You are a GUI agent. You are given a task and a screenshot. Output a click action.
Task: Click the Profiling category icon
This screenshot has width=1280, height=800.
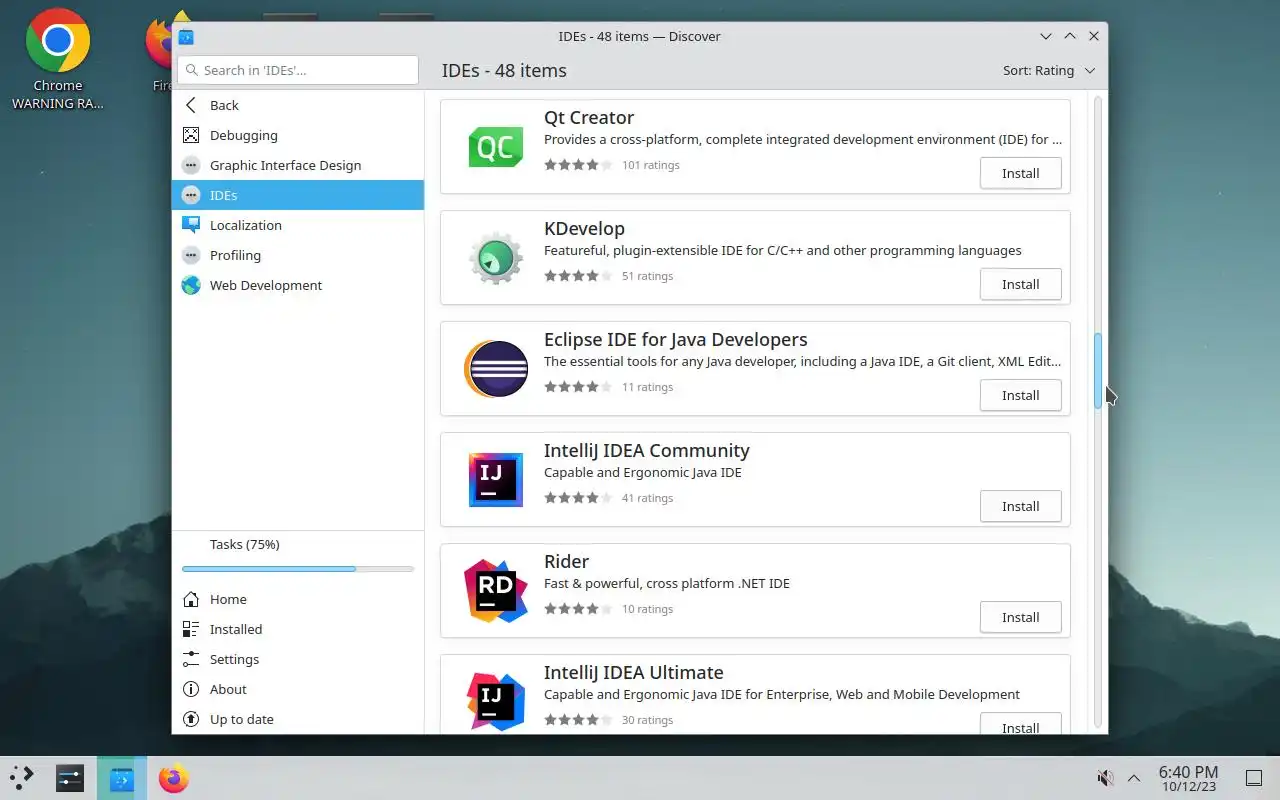point(191,255)
